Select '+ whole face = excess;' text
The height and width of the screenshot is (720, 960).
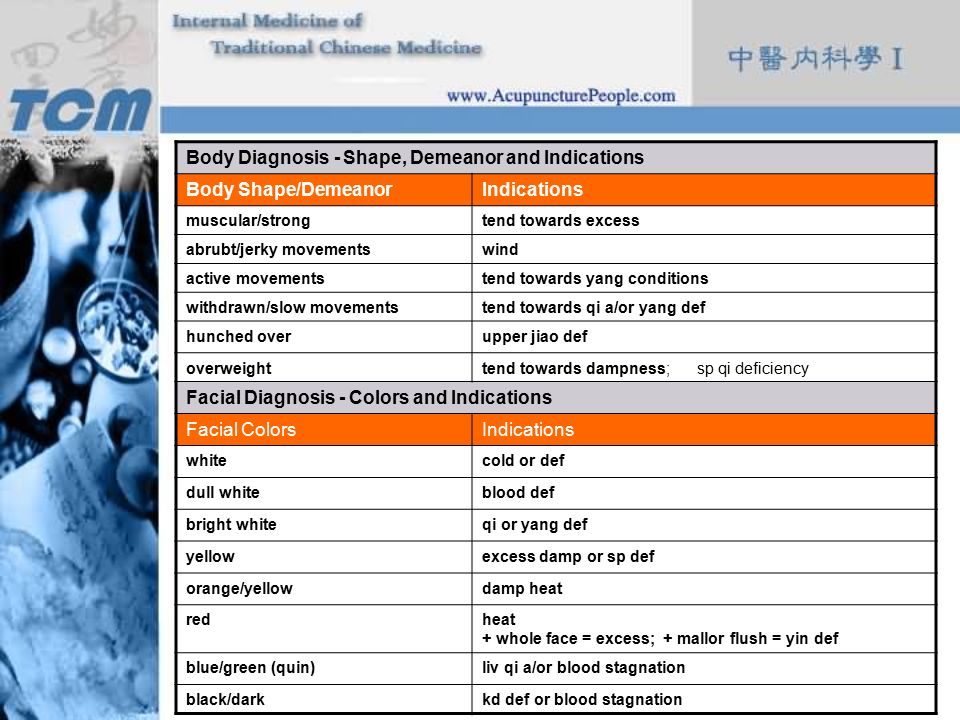(568, 639)
